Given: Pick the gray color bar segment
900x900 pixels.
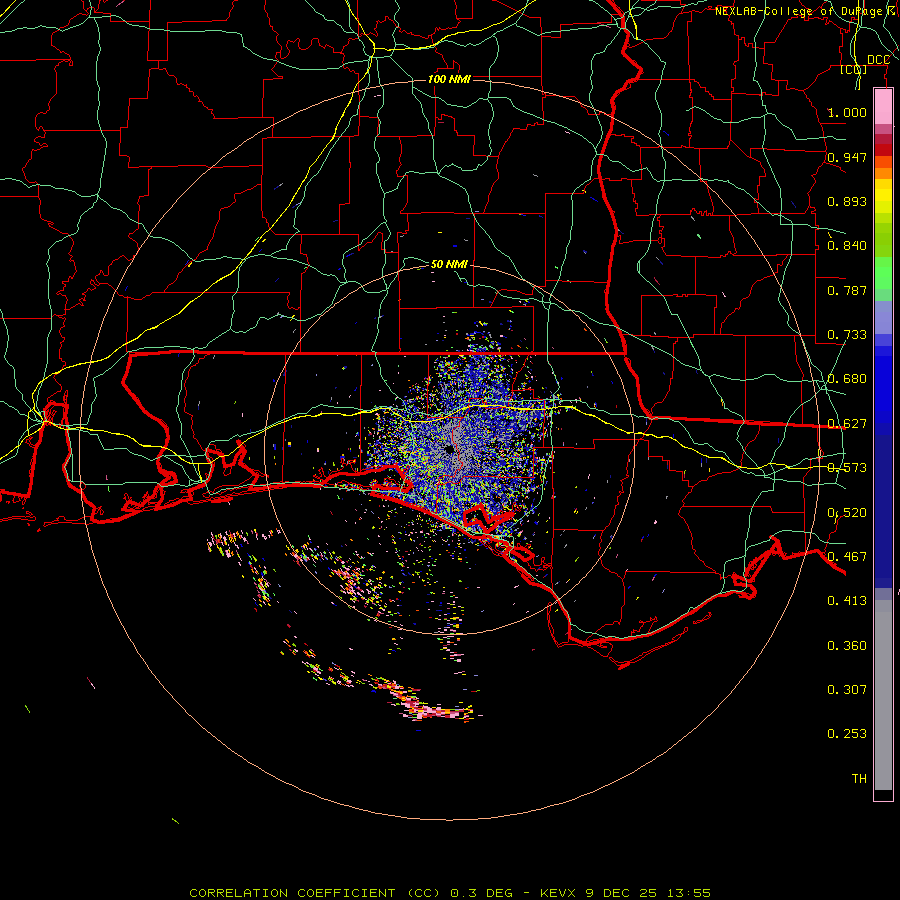Looking at the screenshot, I should (883, 695).
